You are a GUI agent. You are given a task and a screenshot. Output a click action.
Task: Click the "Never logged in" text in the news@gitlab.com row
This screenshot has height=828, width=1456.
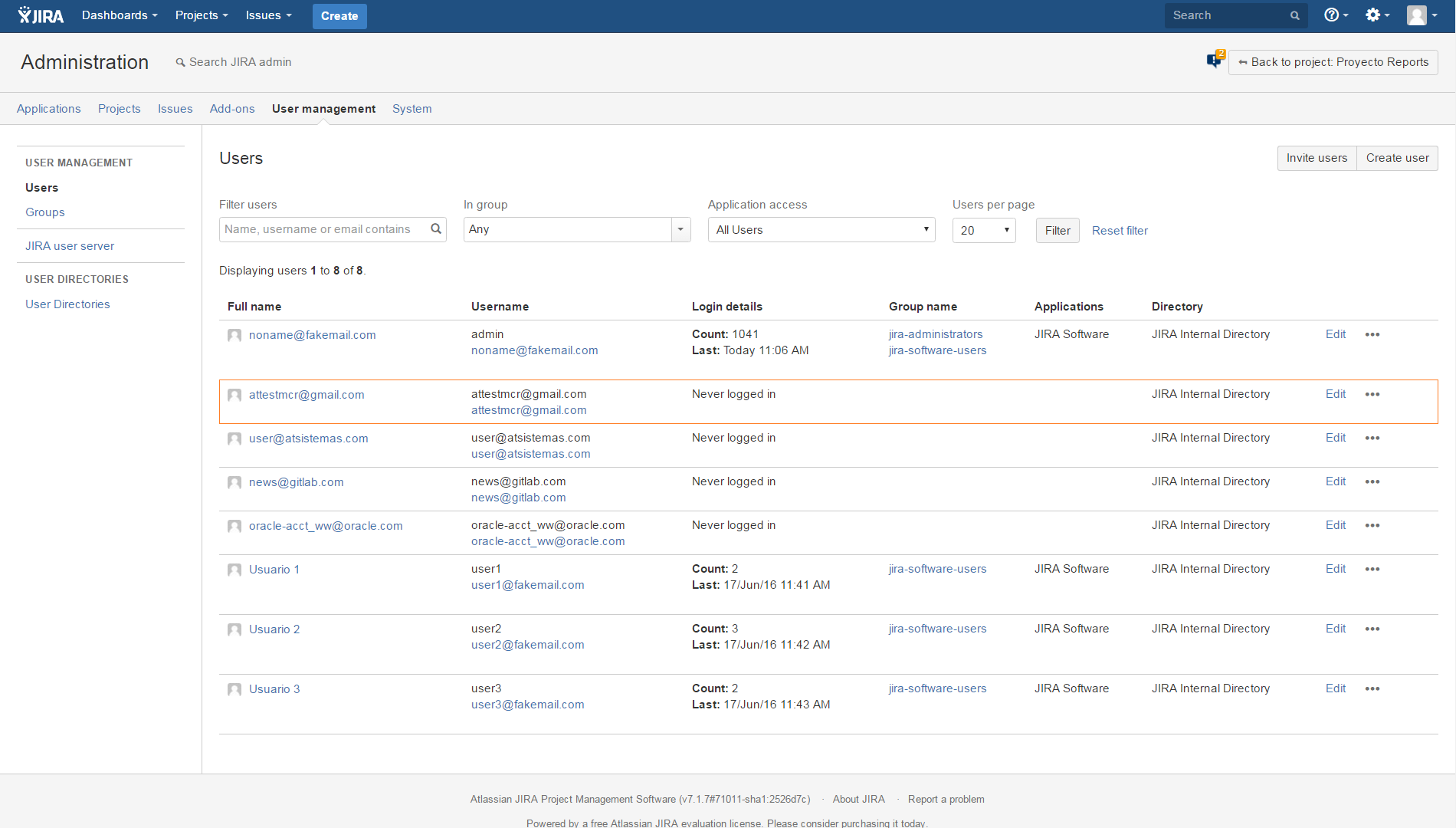[x=733, y=481]
